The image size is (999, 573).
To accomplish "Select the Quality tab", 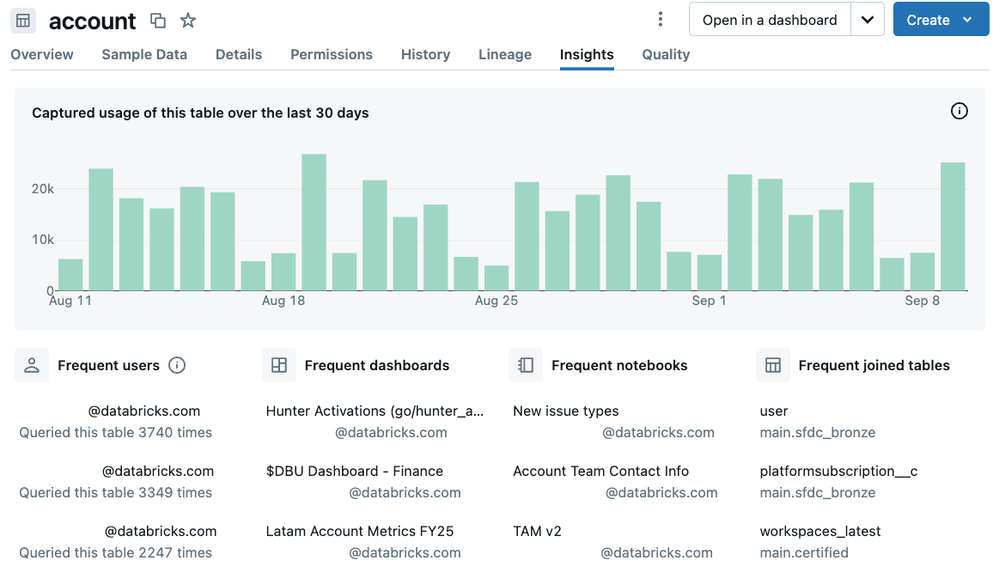I will (666, 55).
